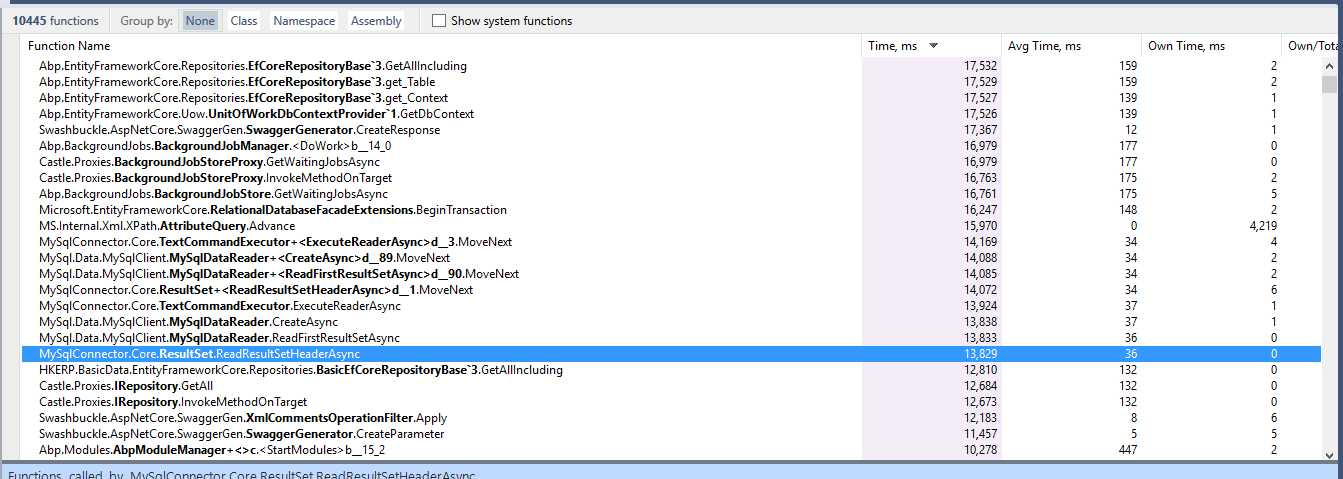The width and height of the screenshot is (1343, 479).
Task: Click the 447 average time value
Action: [x=1127, y=450]
